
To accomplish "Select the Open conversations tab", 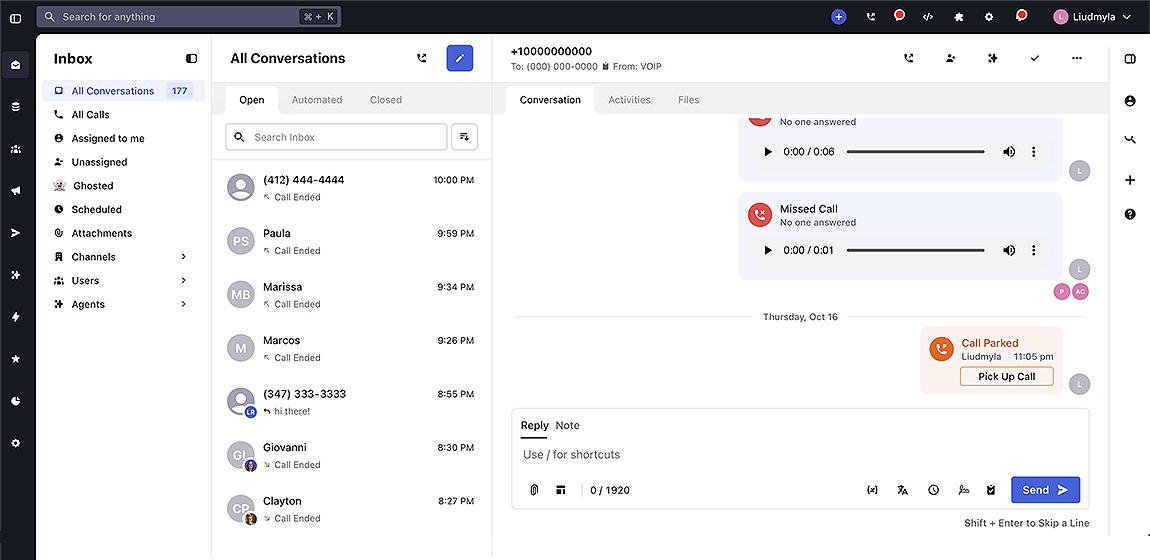I will point(252,100).
